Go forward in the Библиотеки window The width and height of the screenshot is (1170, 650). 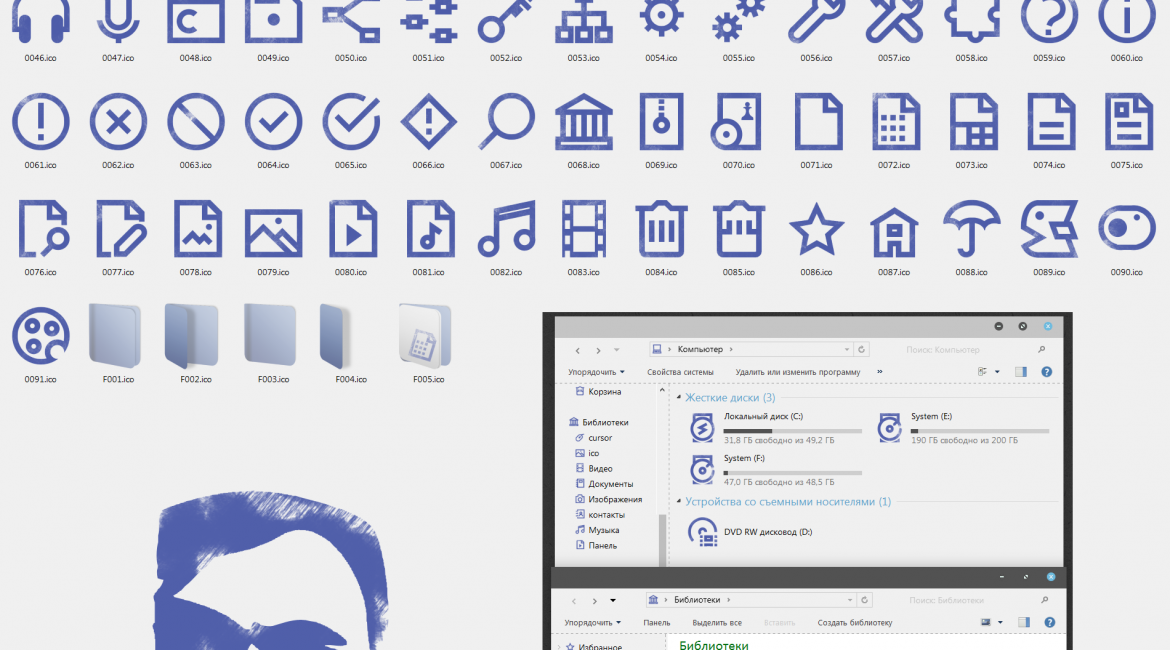click(x=595, y=601)
